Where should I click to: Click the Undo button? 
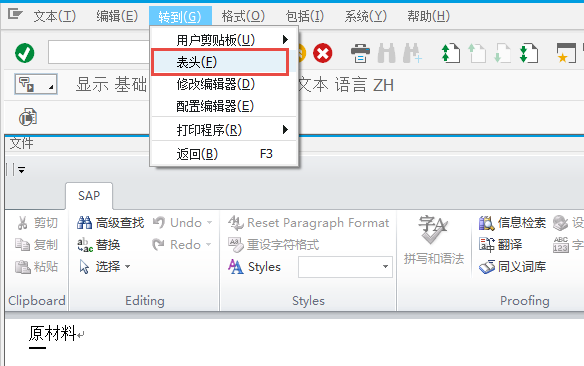tap(178, 223)
